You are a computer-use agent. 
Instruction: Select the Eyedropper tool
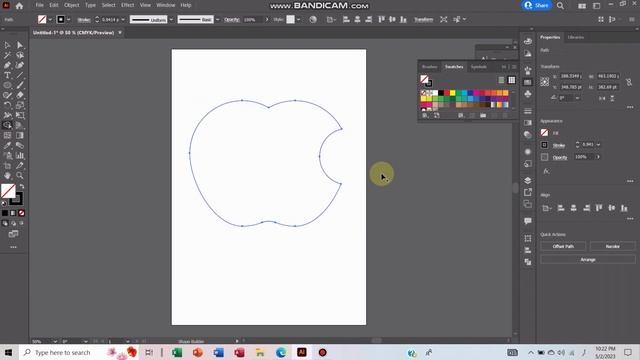[x=7, y=145]
